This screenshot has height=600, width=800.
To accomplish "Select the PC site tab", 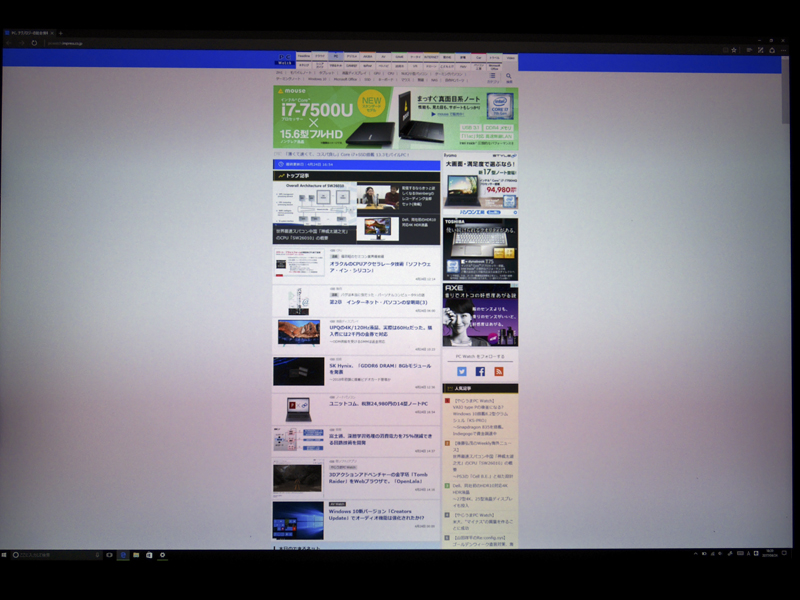I will 335,57.
